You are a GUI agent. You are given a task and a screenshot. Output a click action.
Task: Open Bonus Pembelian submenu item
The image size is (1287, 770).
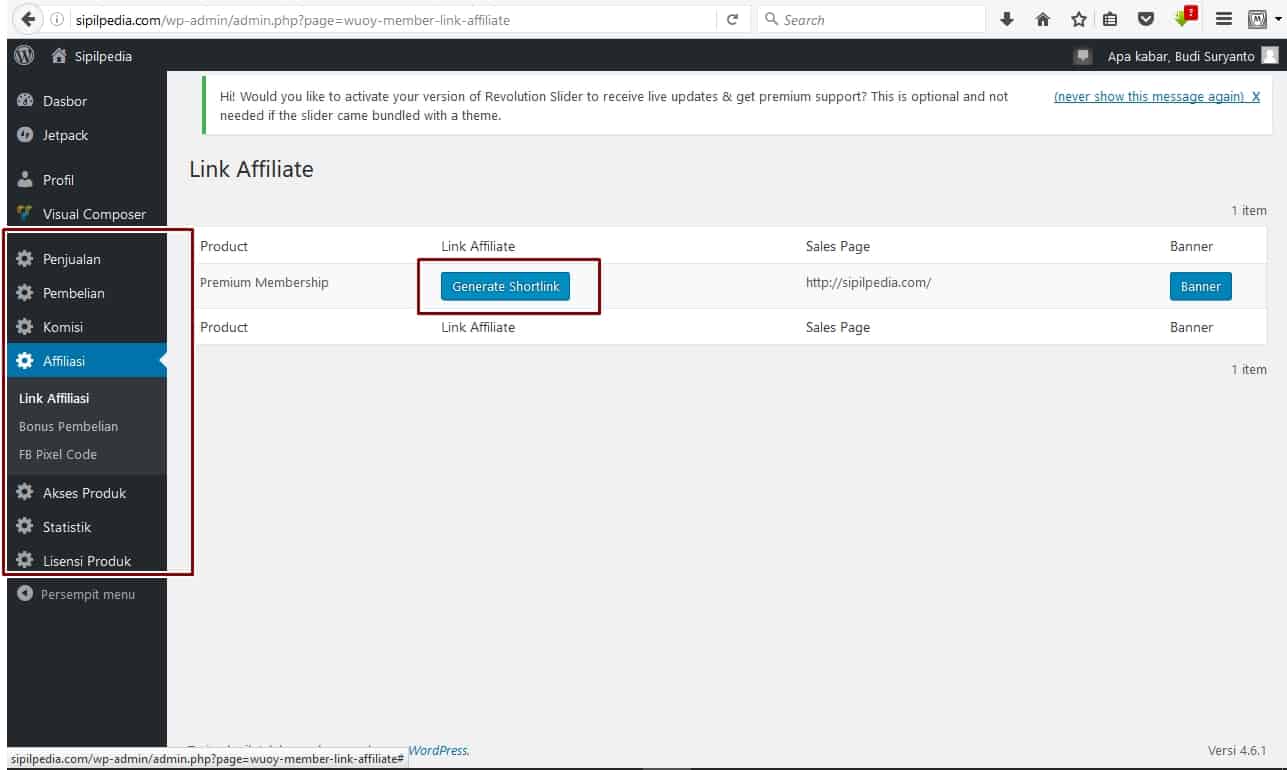pyautogui.click(x=68, y=426)
